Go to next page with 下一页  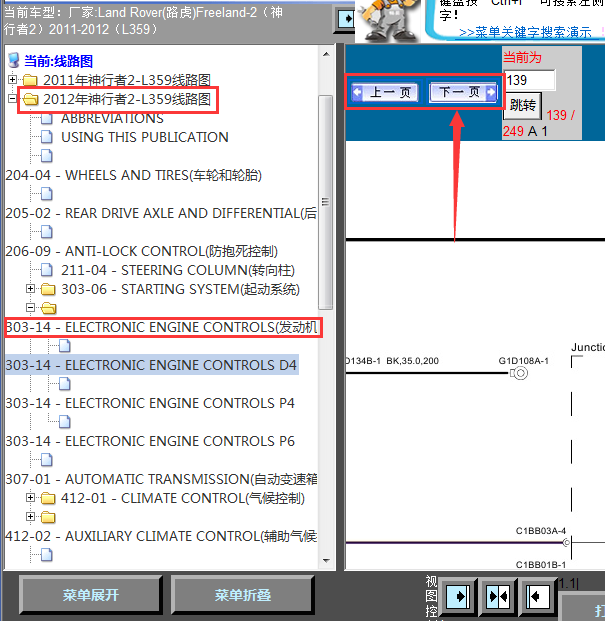coord(464,93)
